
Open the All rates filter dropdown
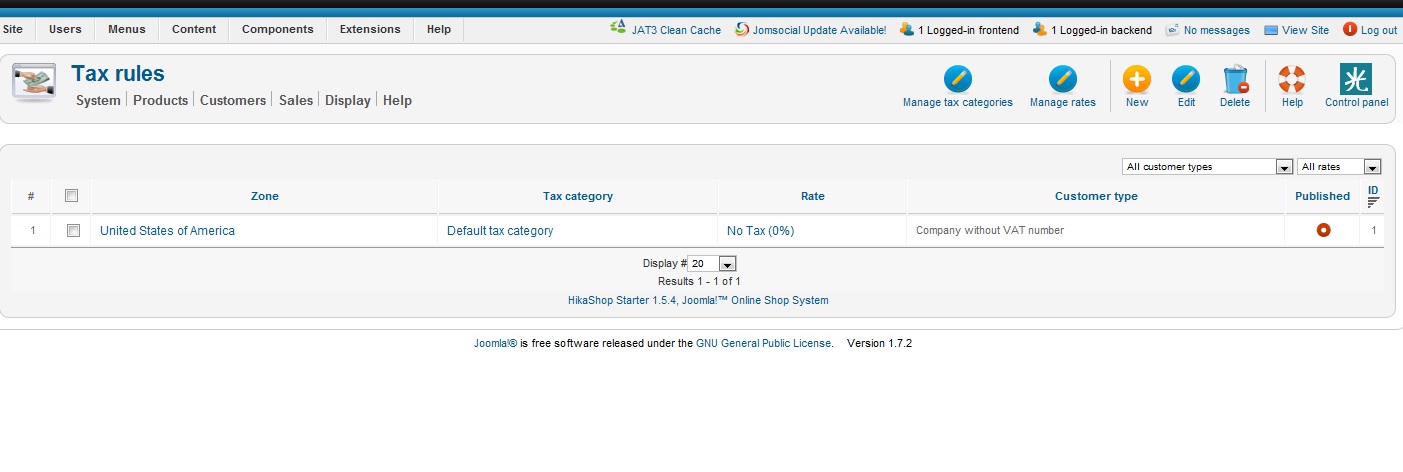1339,167
